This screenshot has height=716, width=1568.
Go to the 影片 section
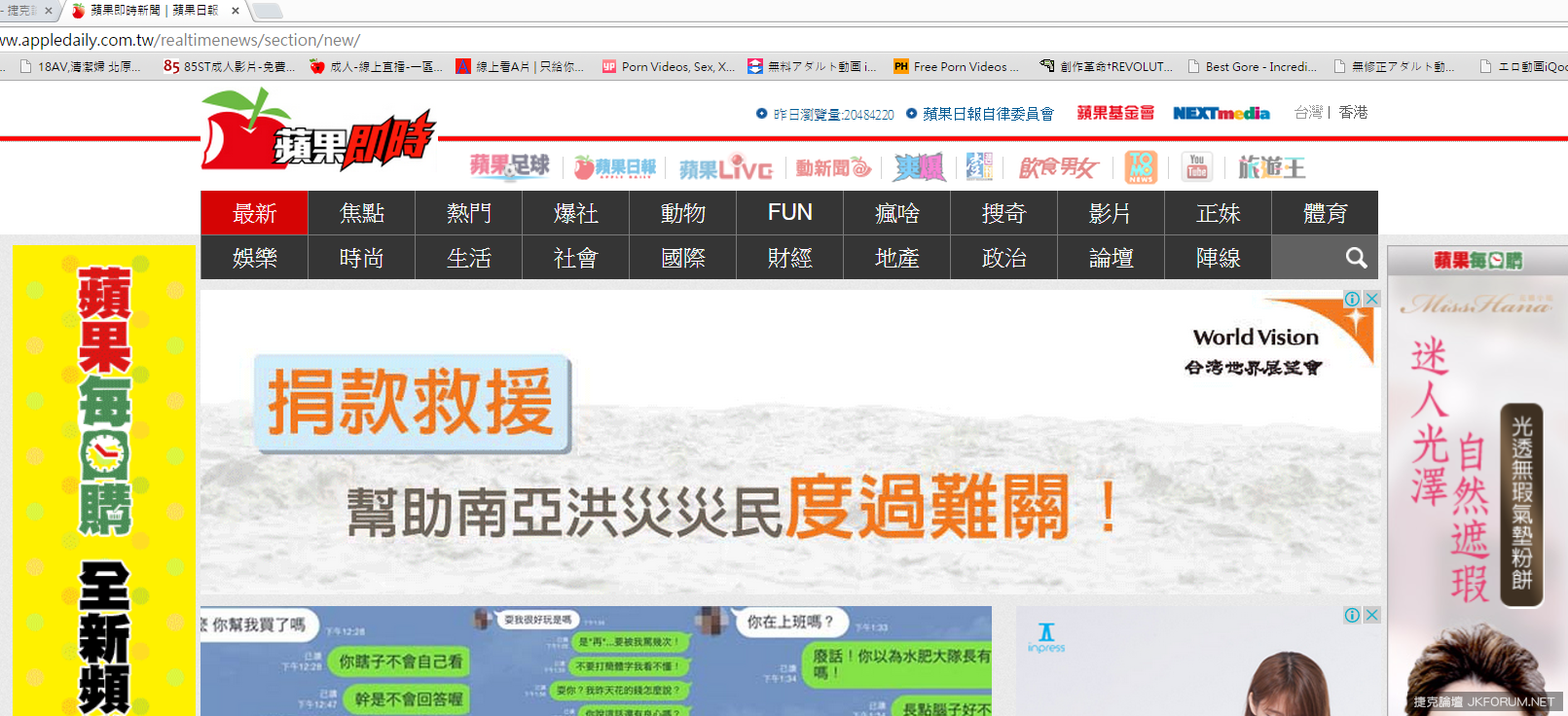point(1112,213)
